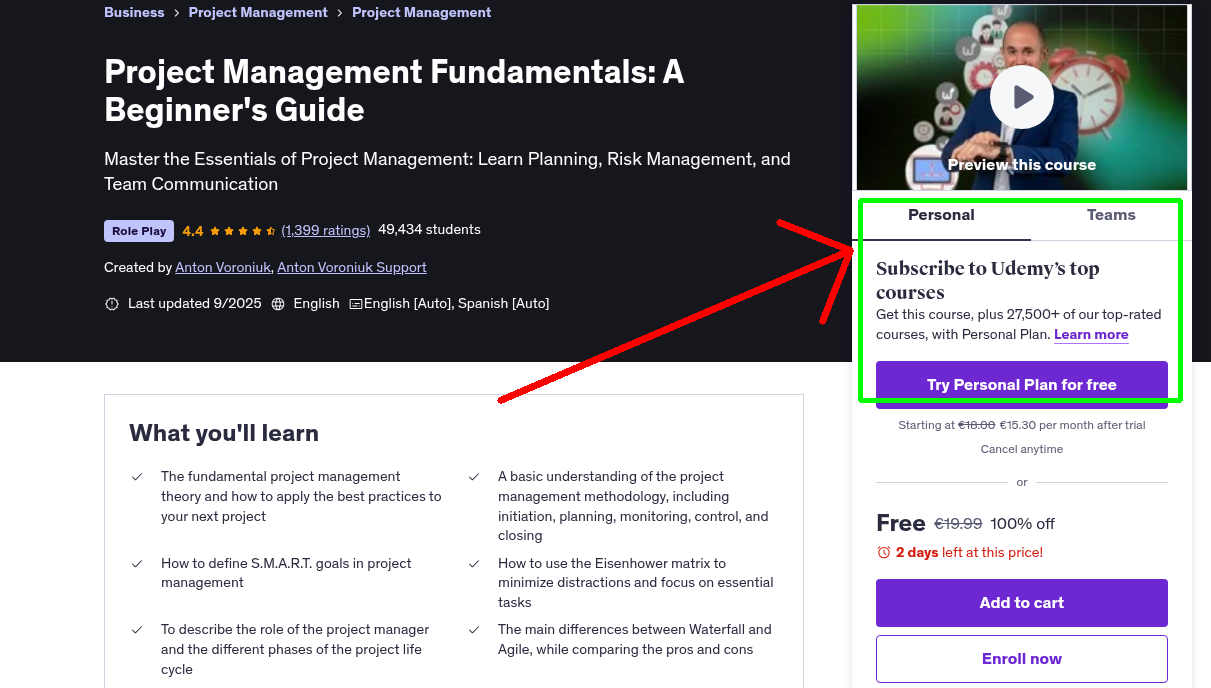Click checkmark beside basic understanding of methodology
Viewport: 1211px width, 688px height.
coord(474,477)
